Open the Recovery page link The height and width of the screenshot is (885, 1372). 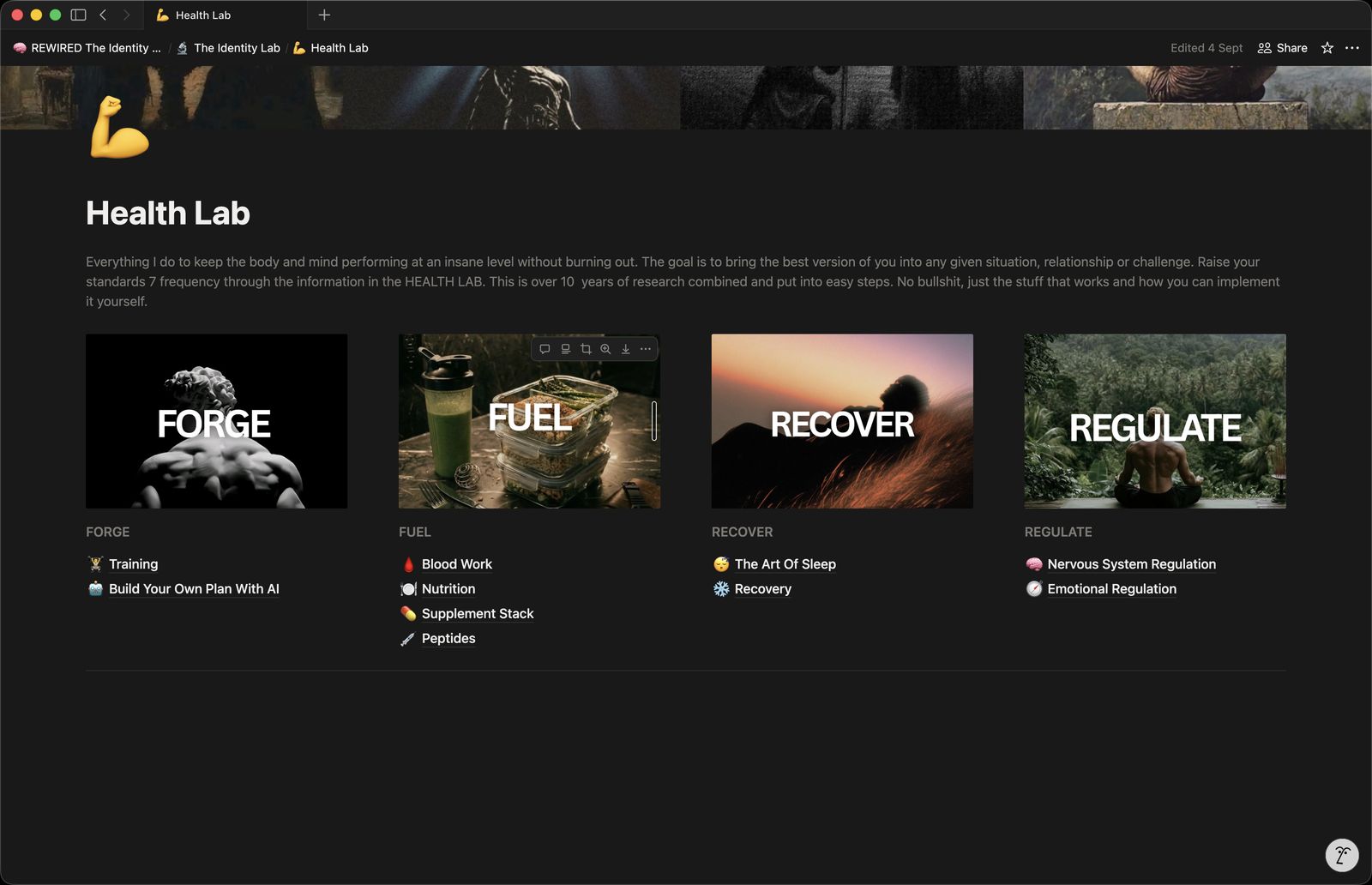(x=752, y=589)
